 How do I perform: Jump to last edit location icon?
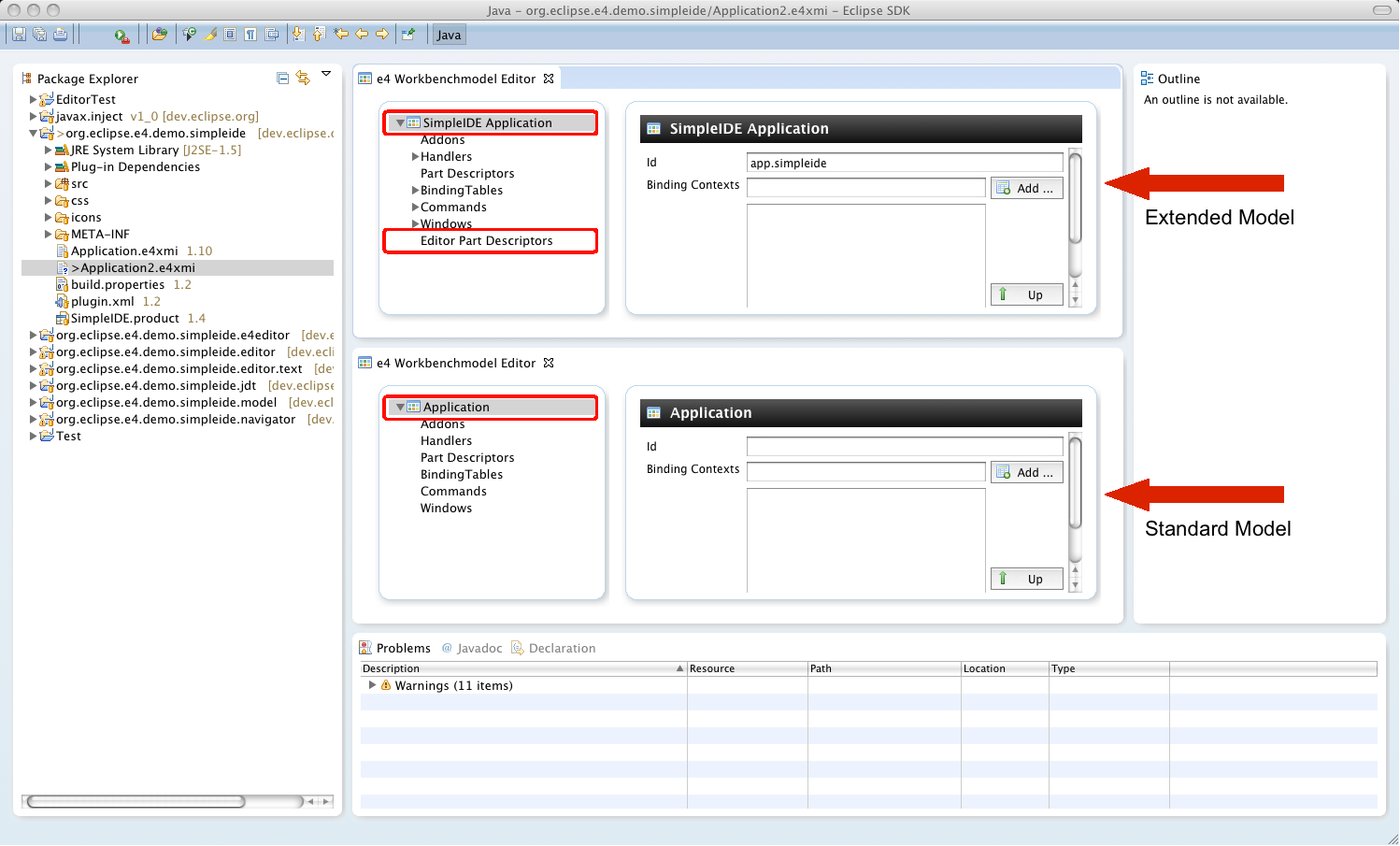[x=340, y=35]
